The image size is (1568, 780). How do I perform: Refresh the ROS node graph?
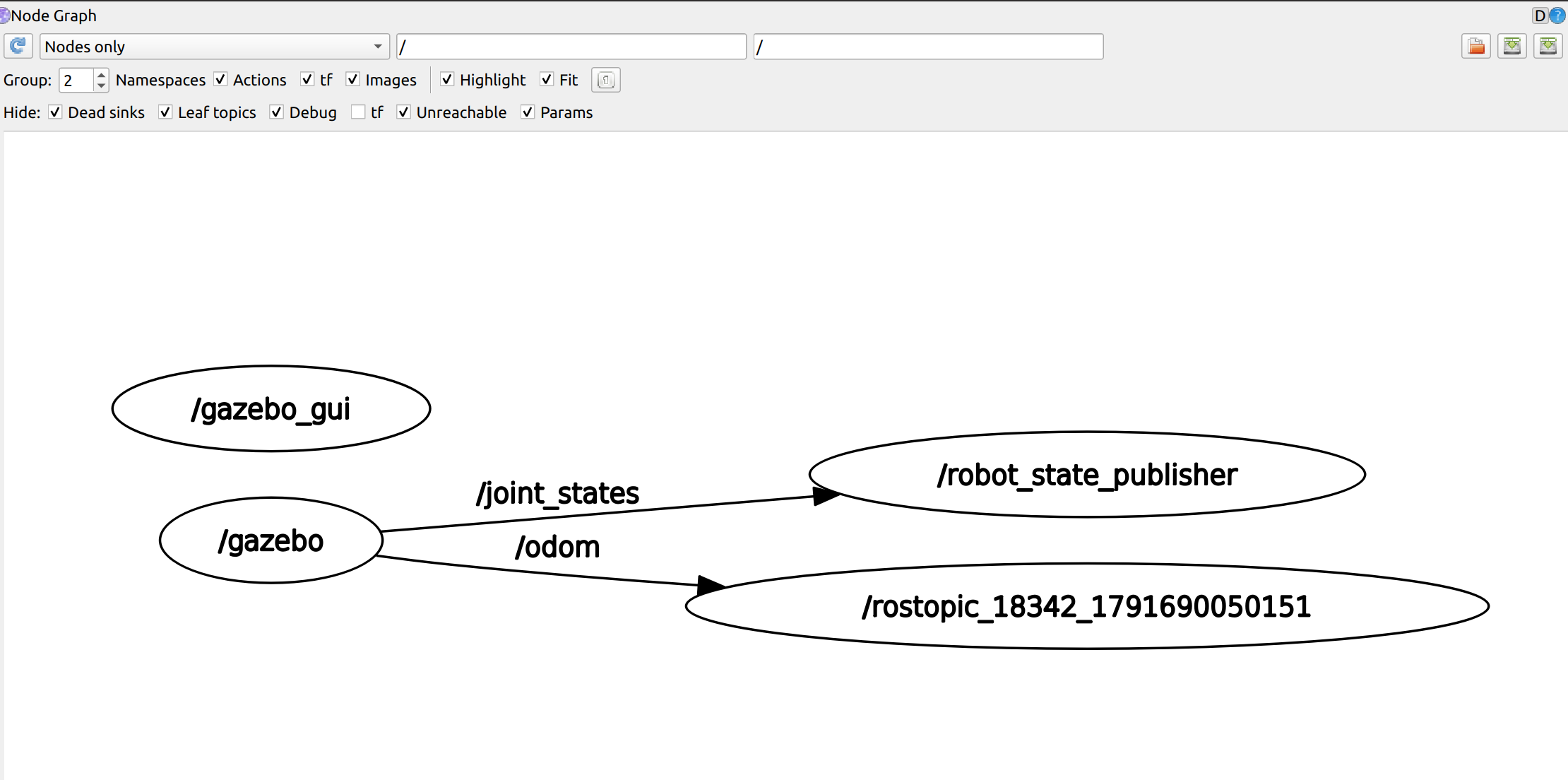click(18, 46)
